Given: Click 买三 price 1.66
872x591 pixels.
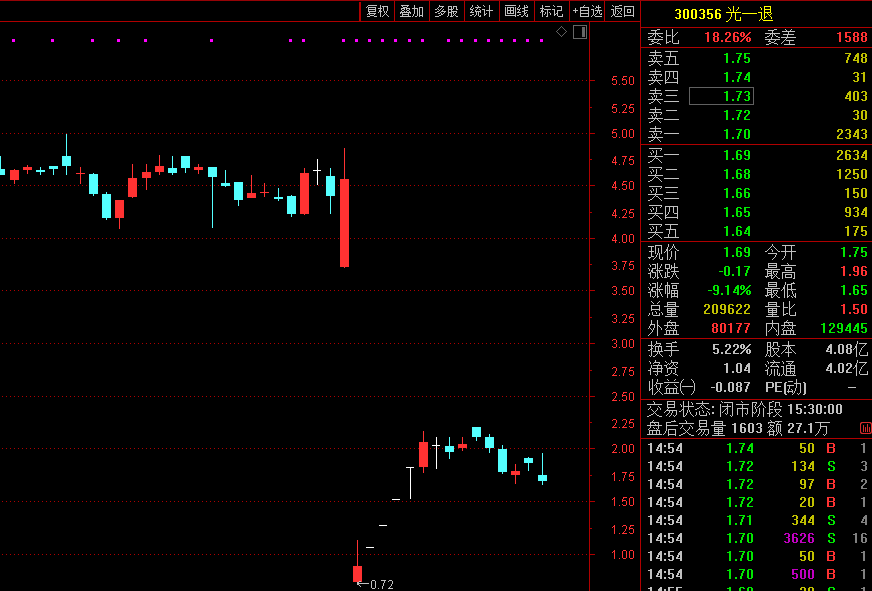Looking at the screenshot, I should point(737,193).
